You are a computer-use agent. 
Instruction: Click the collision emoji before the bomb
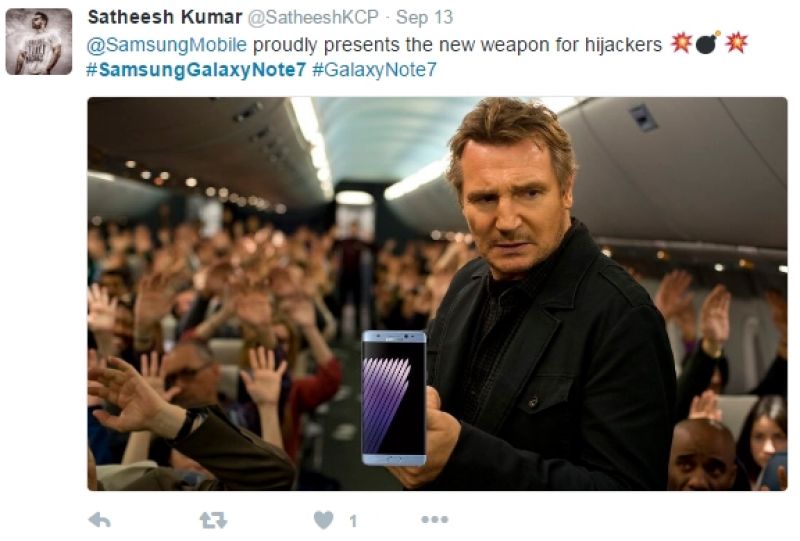(x=681, y=43)
